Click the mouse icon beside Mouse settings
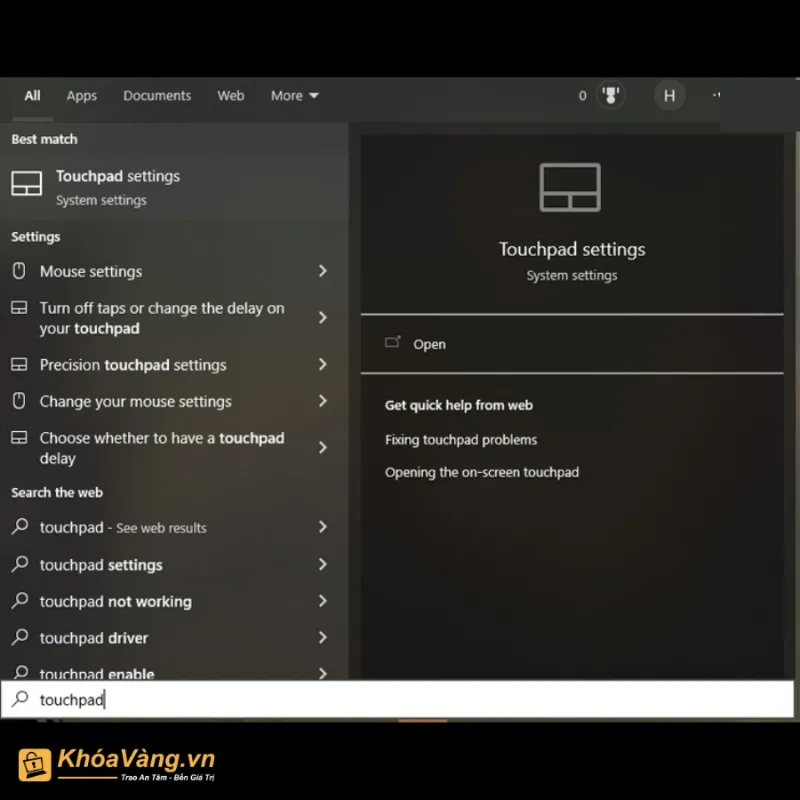The height and width of the screenshot is (800, 800). pyautogui.click(x=19, y=271)
